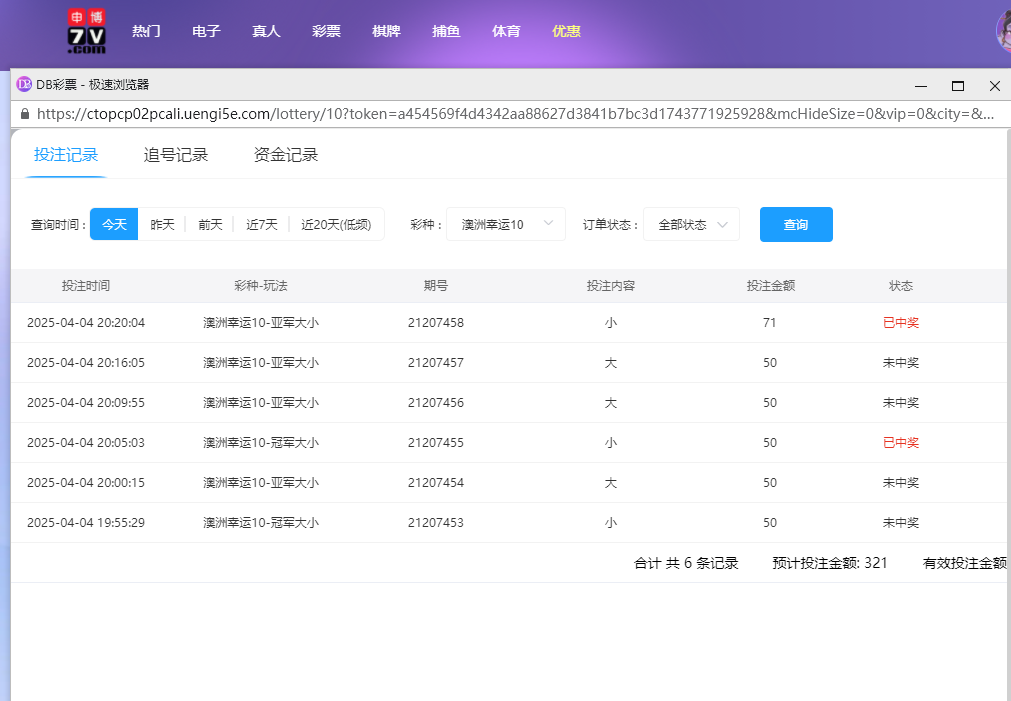Viewport: 1011px width, 701px height.
Task: Switch to the 追号记录 tab
Action: [x=176, y=154]
